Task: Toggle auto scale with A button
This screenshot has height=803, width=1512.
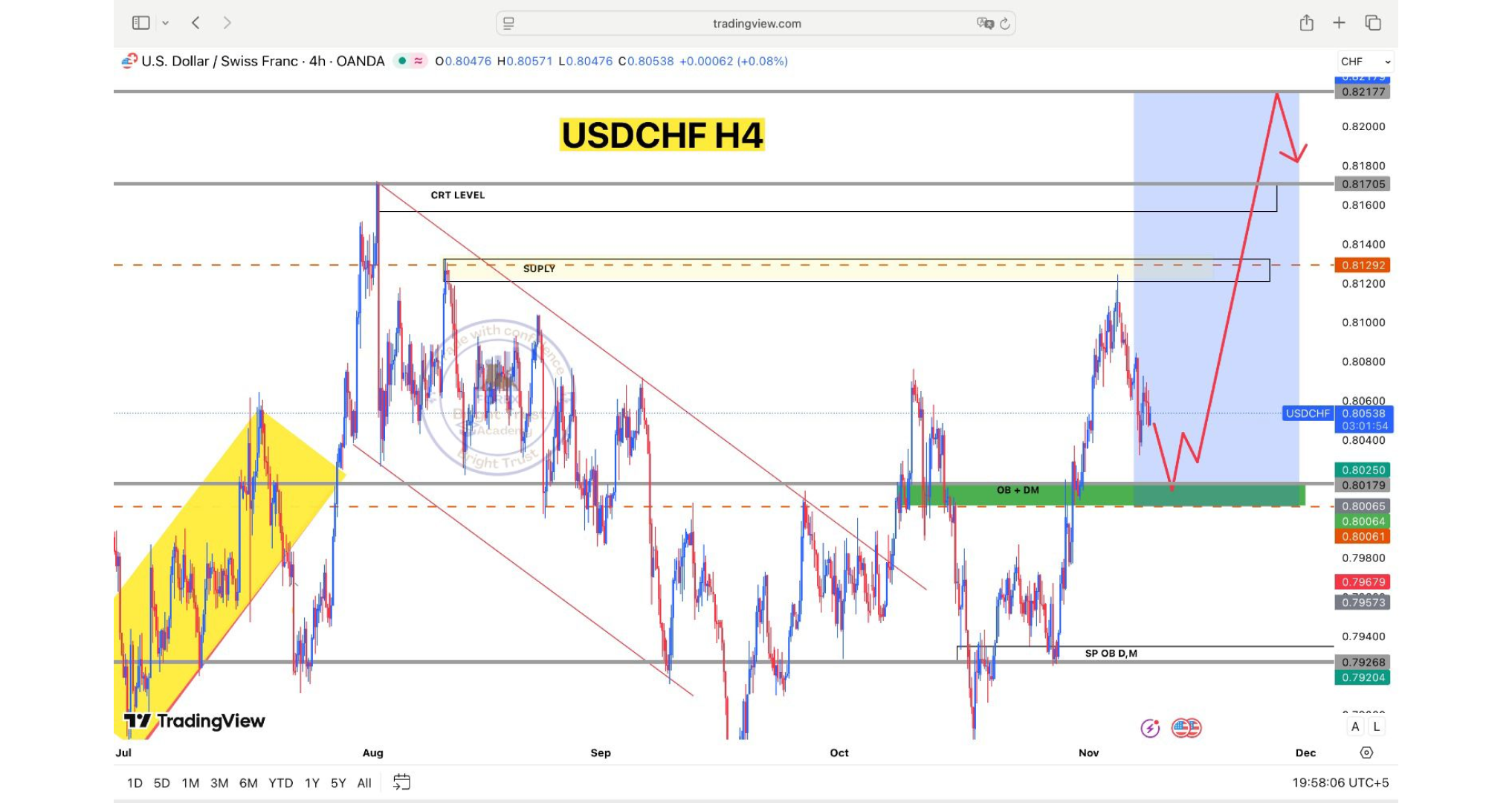Action: click(x=1355, y=726)
